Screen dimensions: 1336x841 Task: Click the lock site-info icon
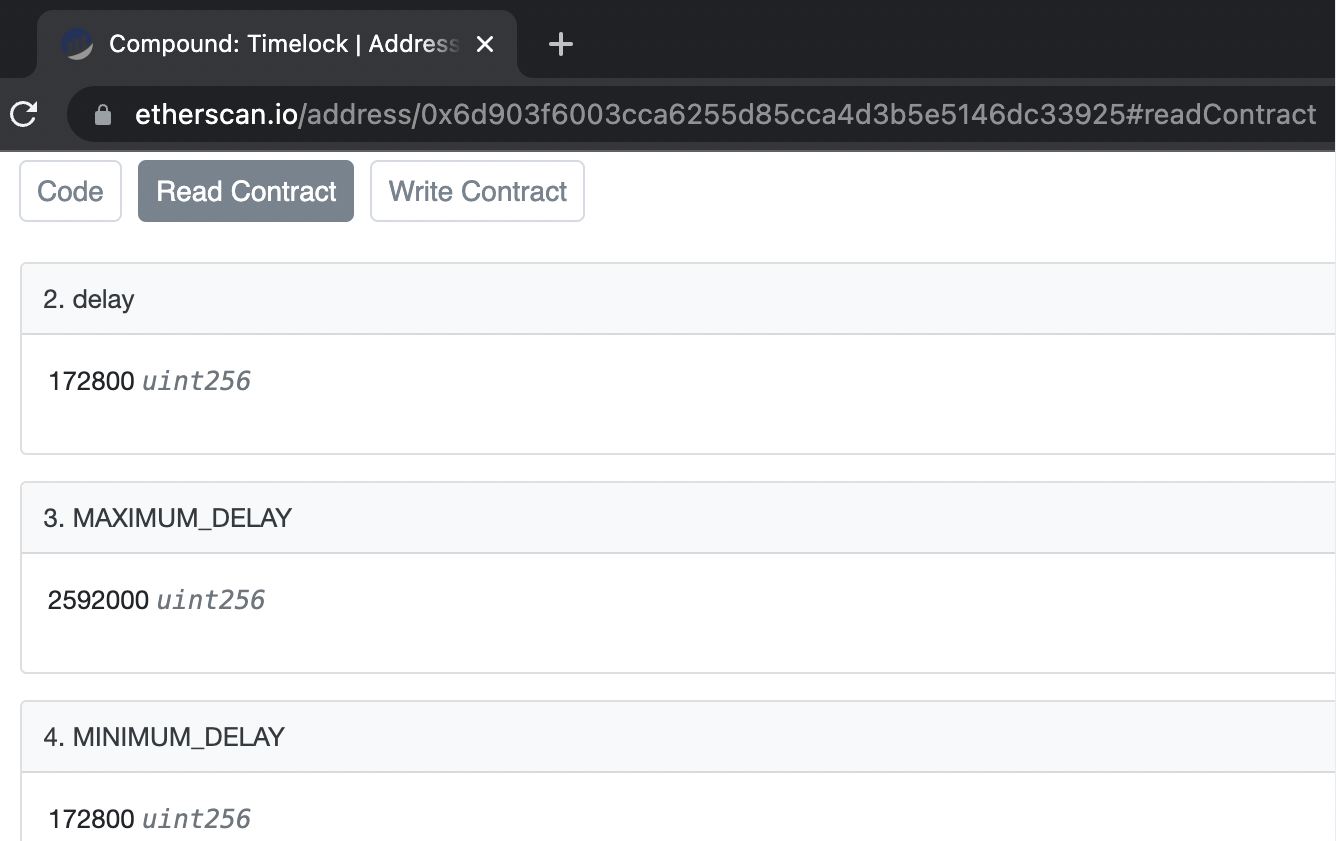[102, 115]
